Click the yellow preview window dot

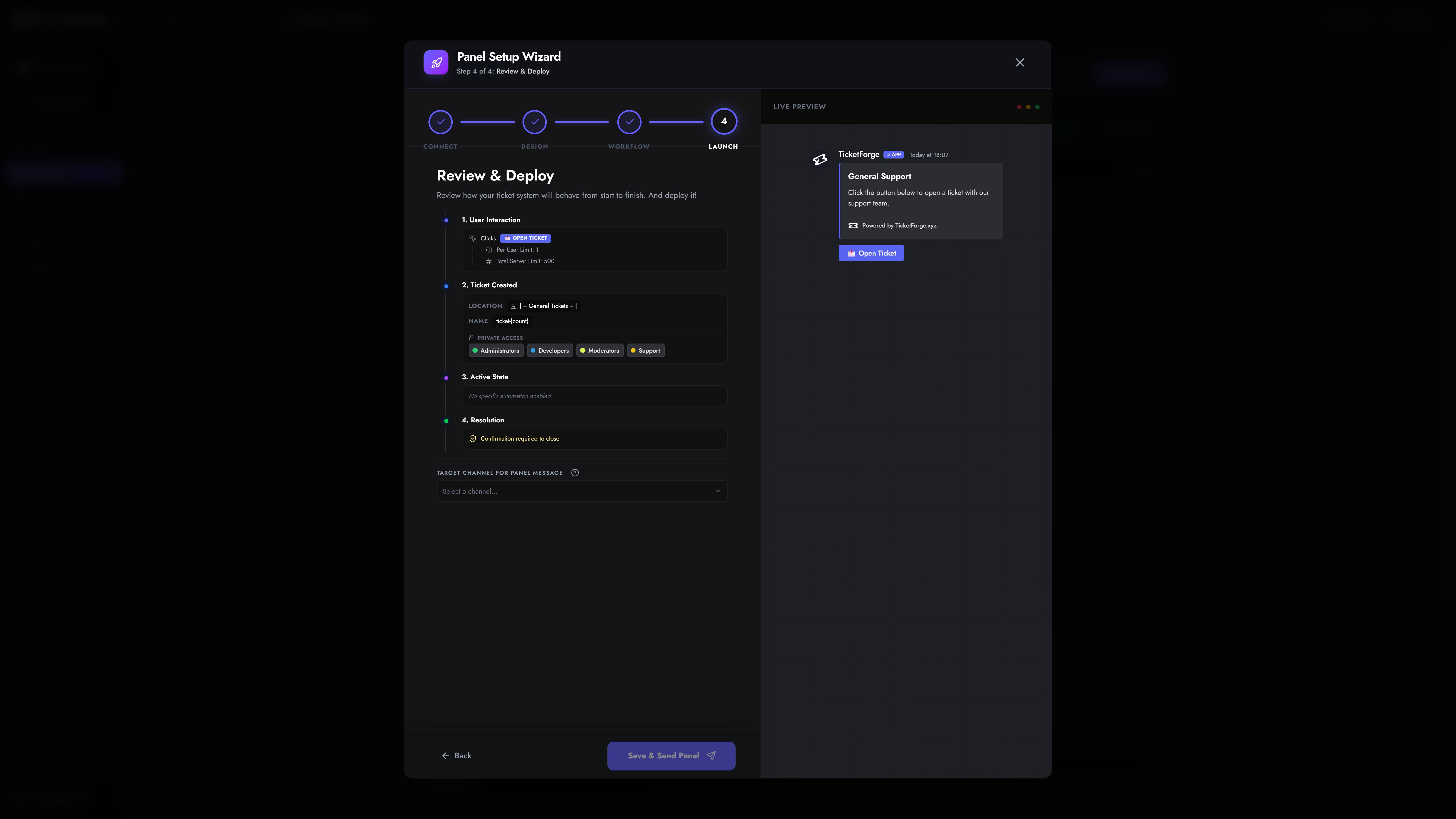(1028, 107)
